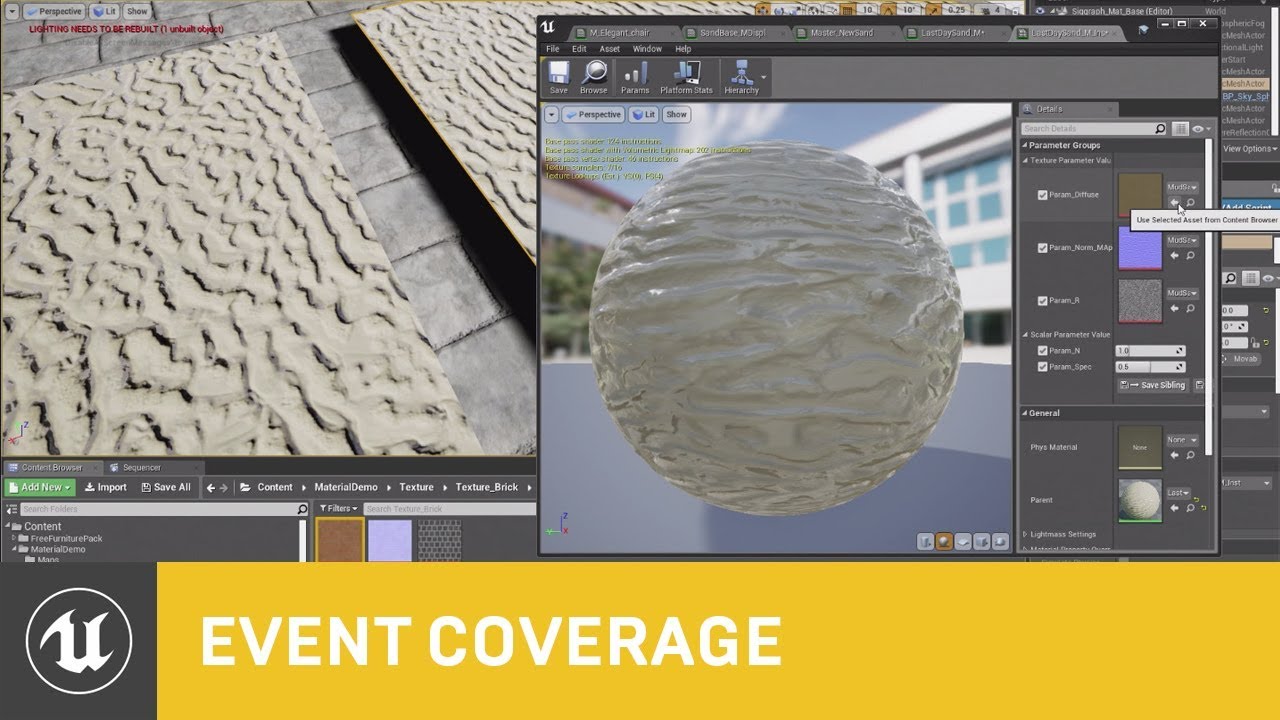1280x720 pixels.
Task: Open Phys Material None dropdown
Action: point(1182,440)
